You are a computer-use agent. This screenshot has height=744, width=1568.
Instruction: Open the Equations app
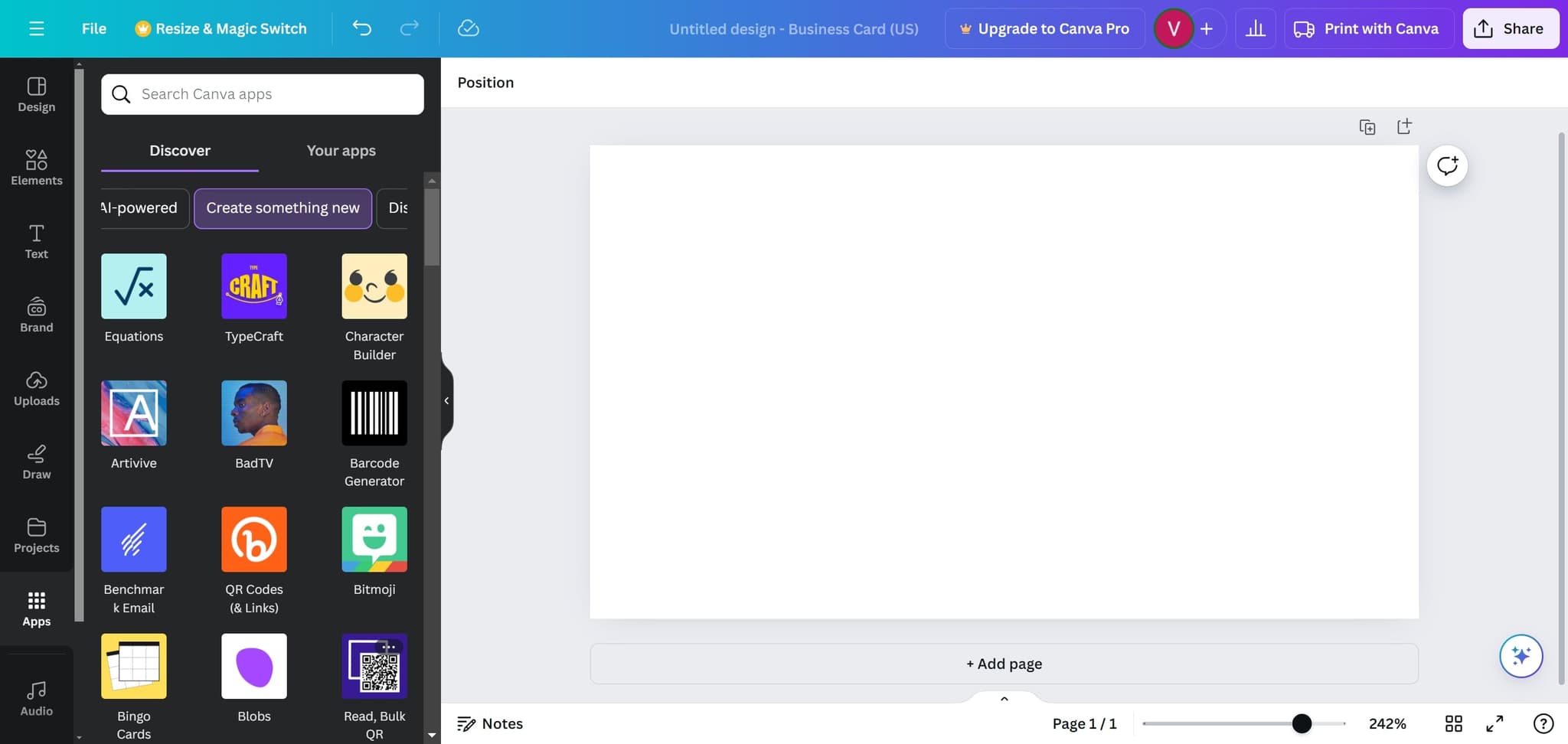coord(133,286)
